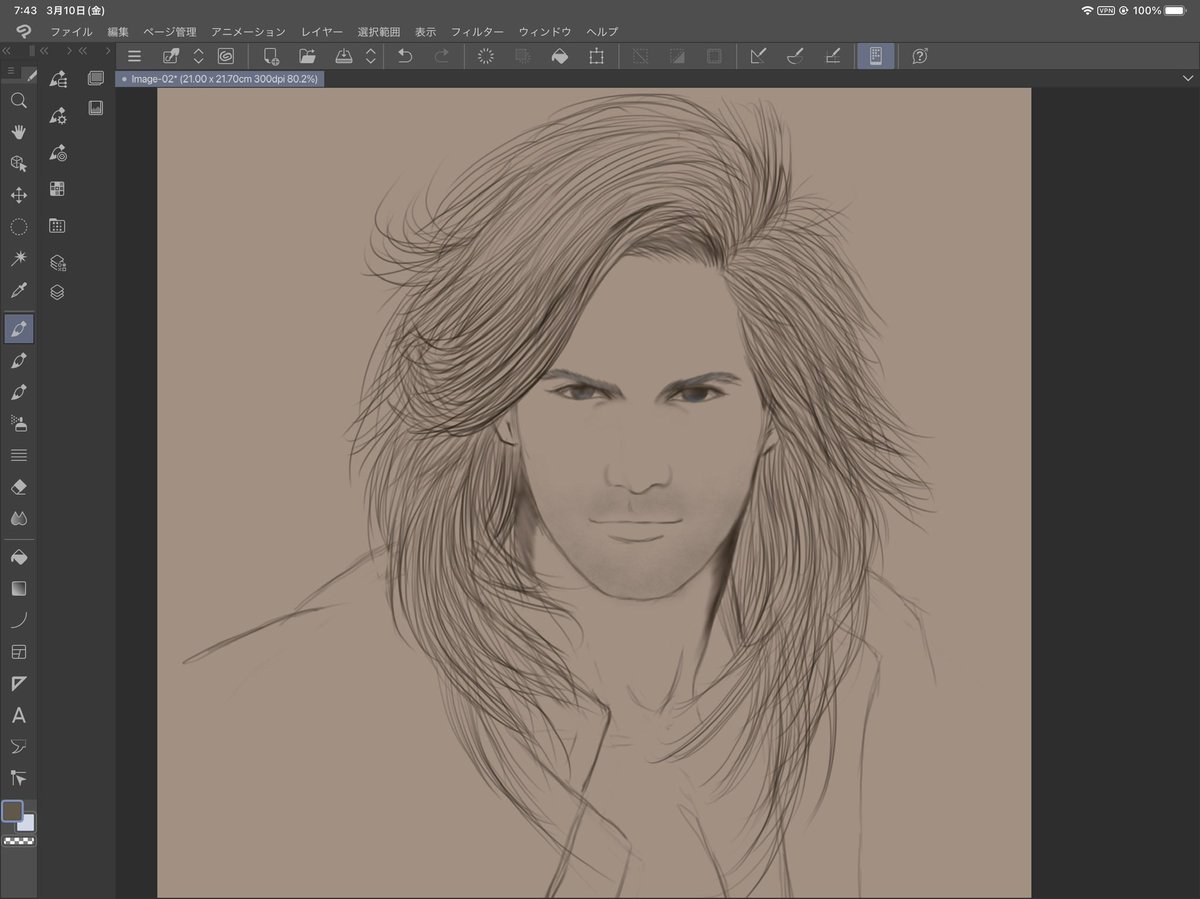Toggle Snap to Ruler
The image size is (1200, 899).
[758, 56]
